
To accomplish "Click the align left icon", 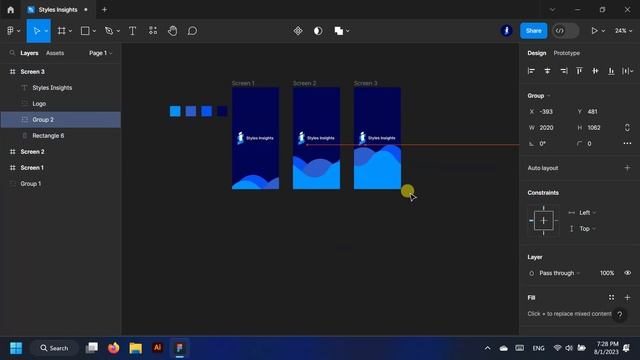I will 531,71.
